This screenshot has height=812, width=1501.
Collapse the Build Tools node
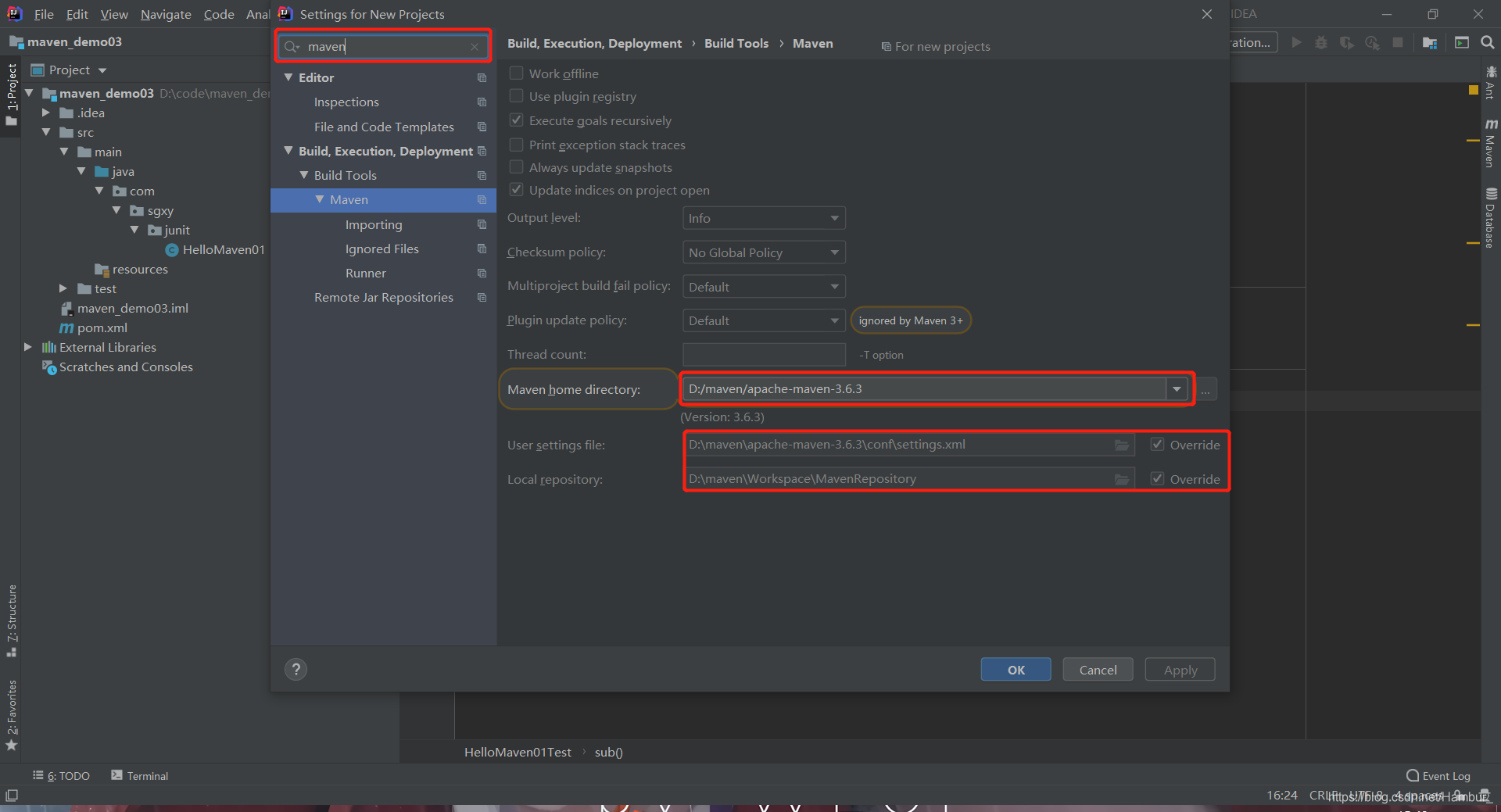304,175
